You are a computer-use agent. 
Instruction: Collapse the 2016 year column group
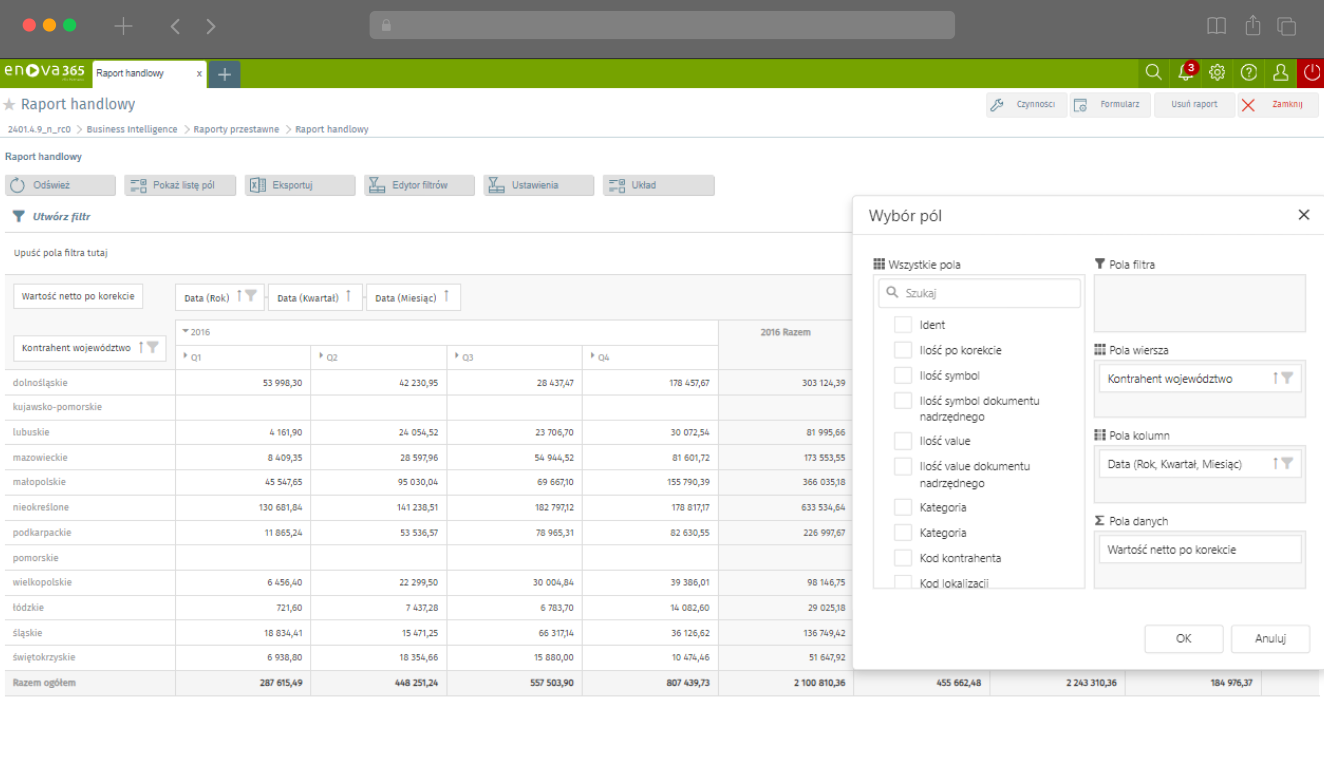pos(186,332)
